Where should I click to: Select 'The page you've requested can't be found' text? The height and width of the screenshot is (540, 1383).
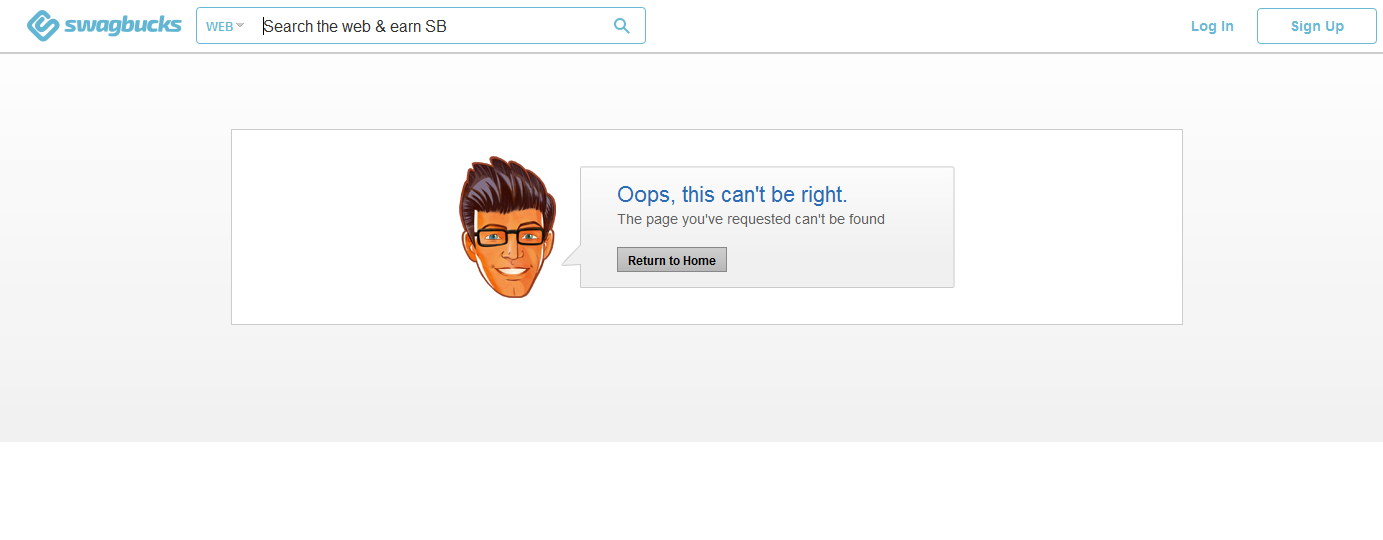pos(751,219)
